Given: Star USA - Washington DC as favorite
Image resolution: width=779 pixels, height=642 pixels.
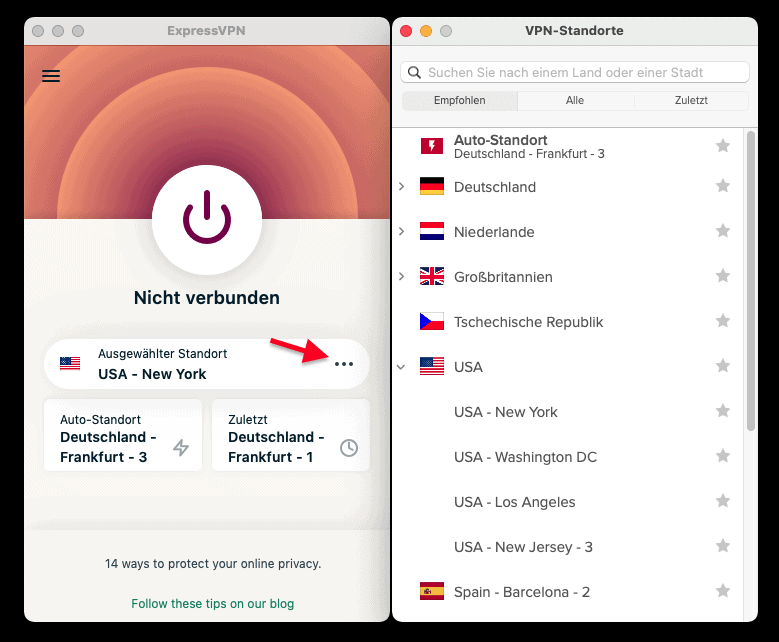Looking at the screenshot, I should (x=723, y=456).
